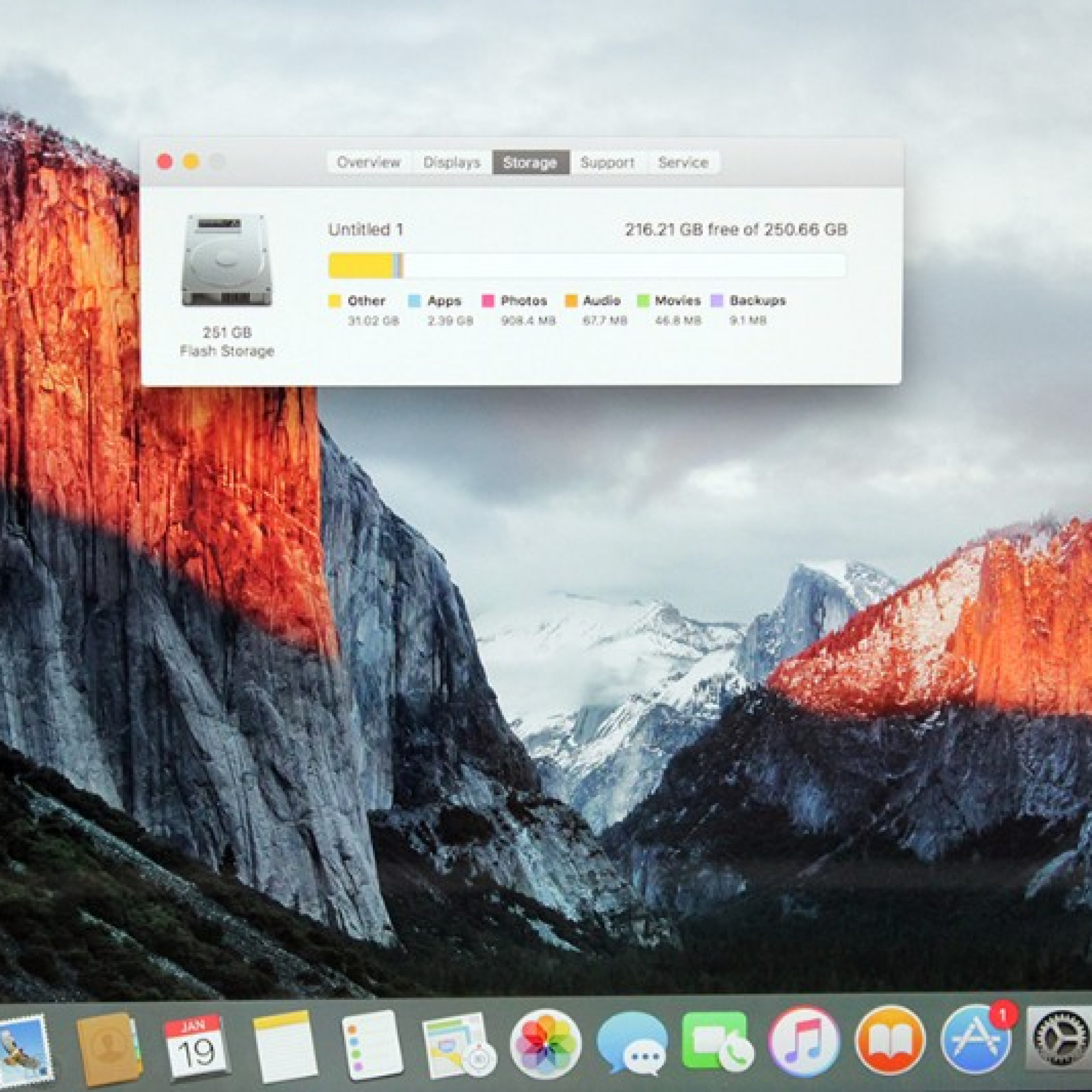Viewport: 1092px width, 1092px height.
Task: Open the Support tab
Action: click(607, 163)
